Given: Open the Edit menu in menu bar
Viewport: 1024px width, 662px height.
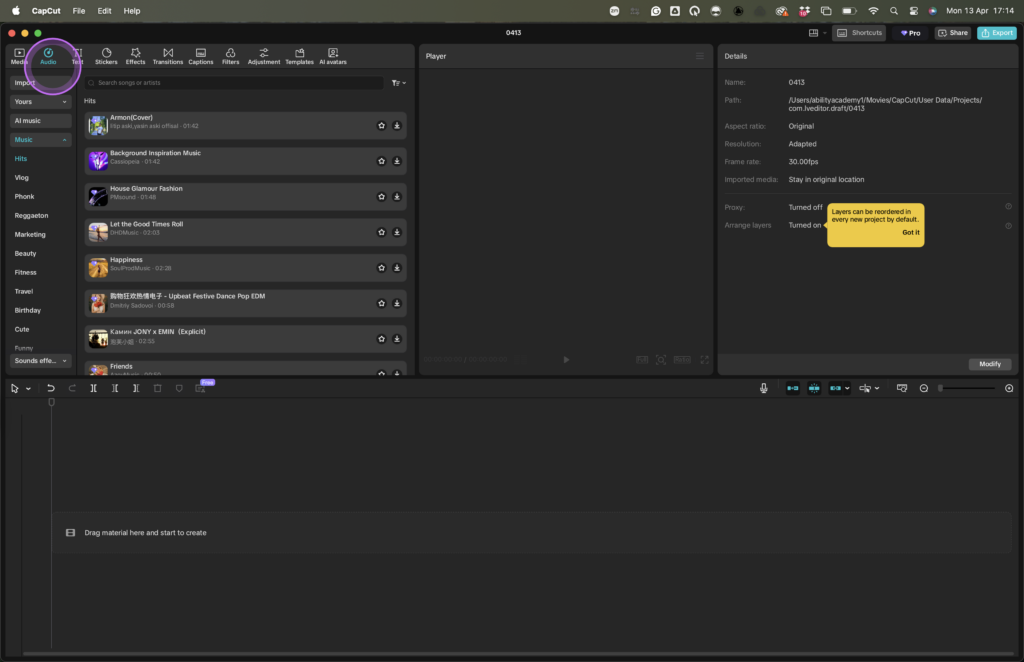Looking at the screenshot, I should tap(105, 11).
